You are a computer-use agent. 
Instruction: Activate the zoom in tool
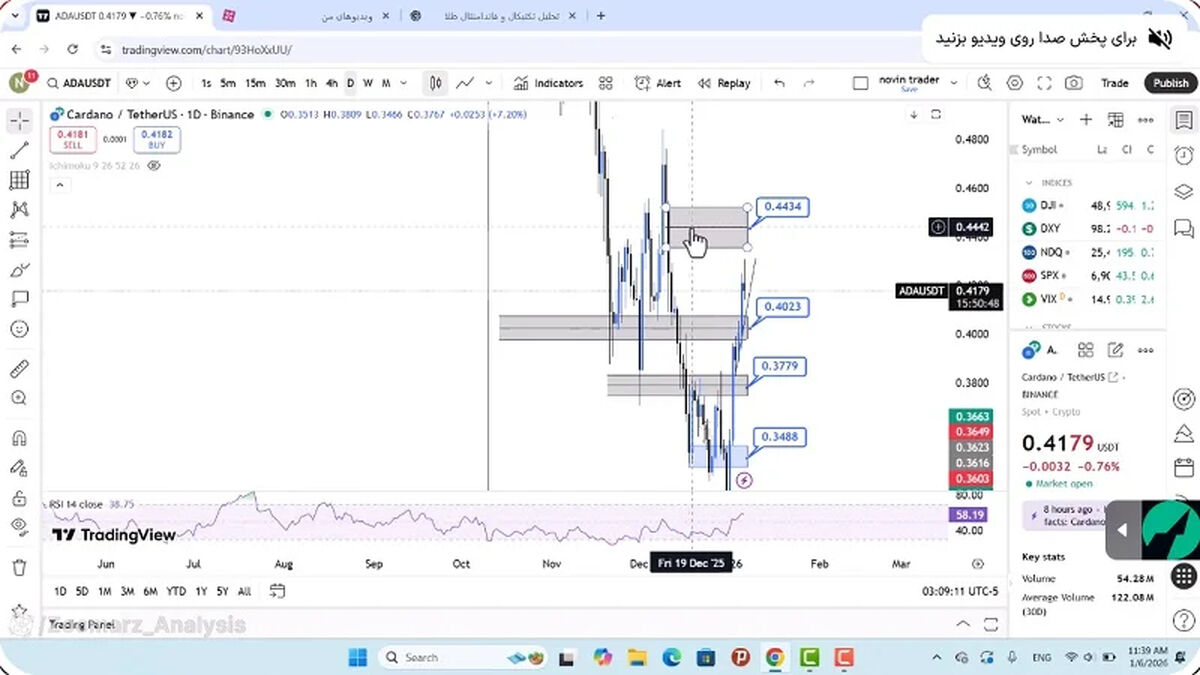pos(18,398)
